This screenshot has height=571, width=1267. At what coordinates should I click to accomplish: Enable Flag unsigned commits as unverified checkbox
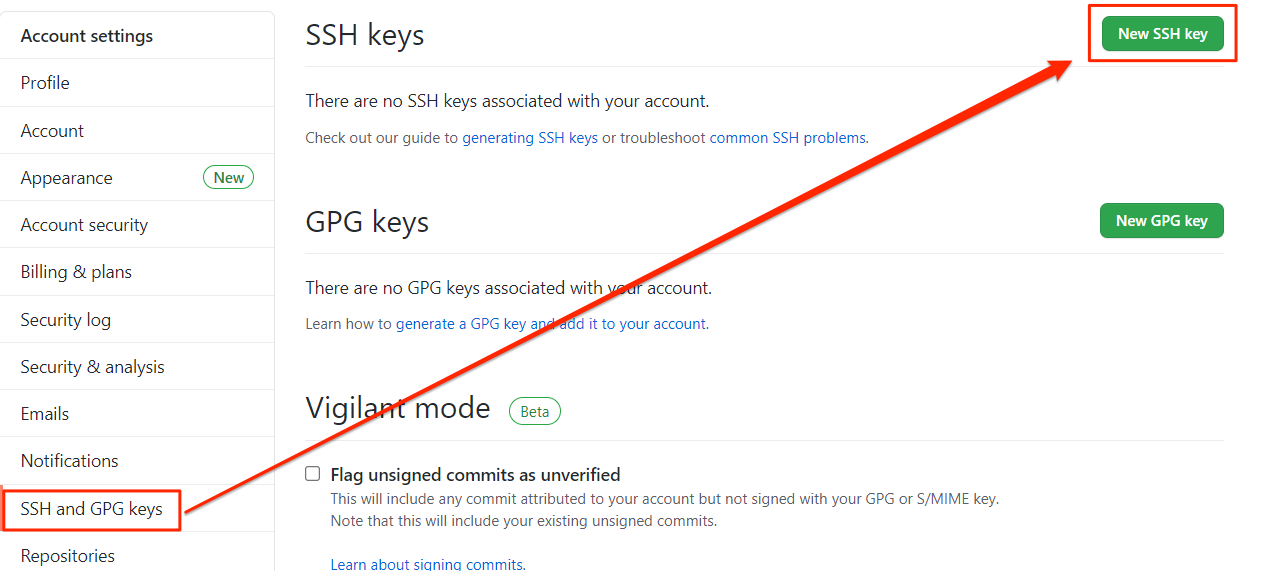(x=313, y=474)
